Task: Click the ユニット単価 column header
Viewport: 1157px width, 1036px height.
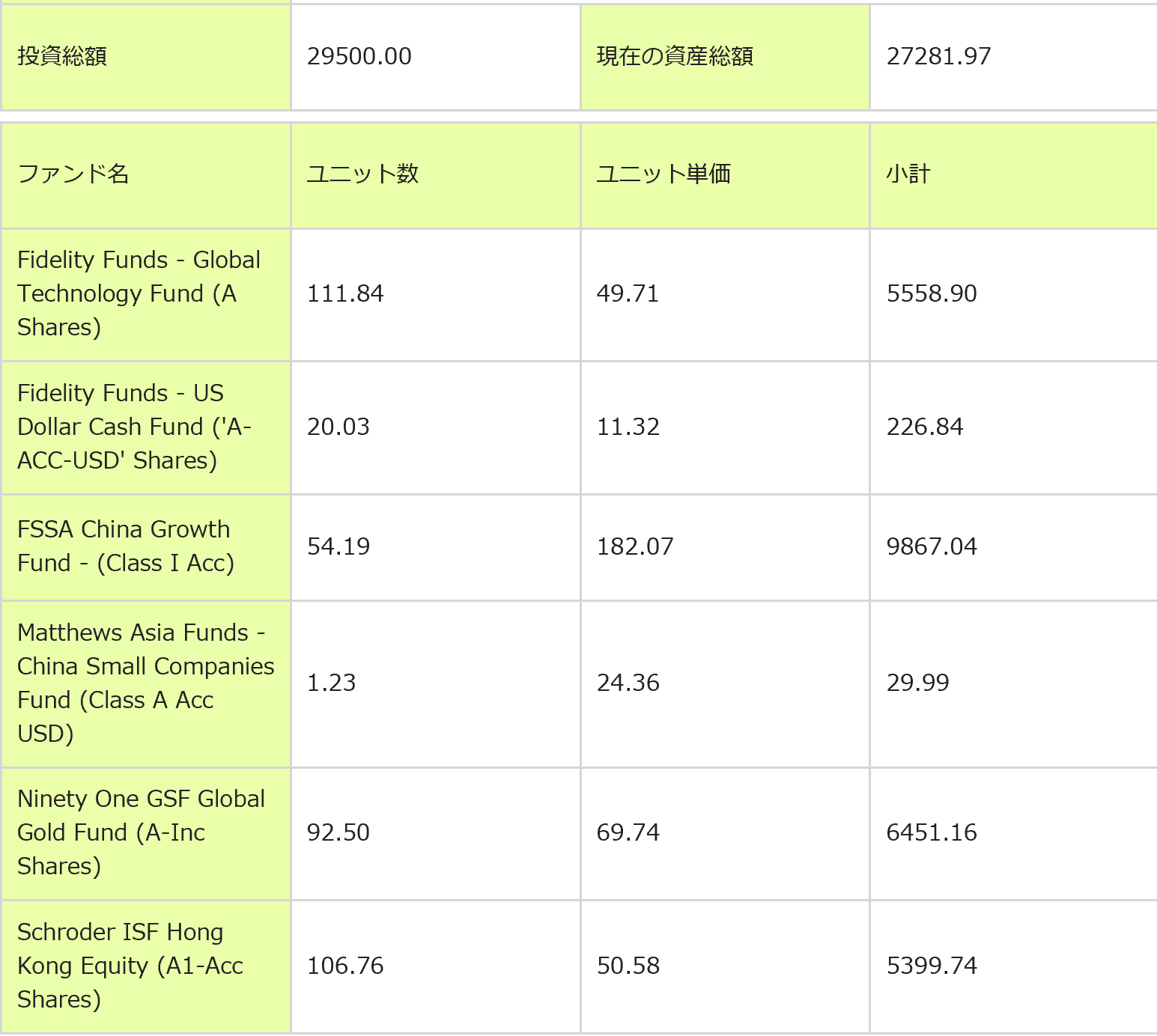Action: click(x=663, y=174)
